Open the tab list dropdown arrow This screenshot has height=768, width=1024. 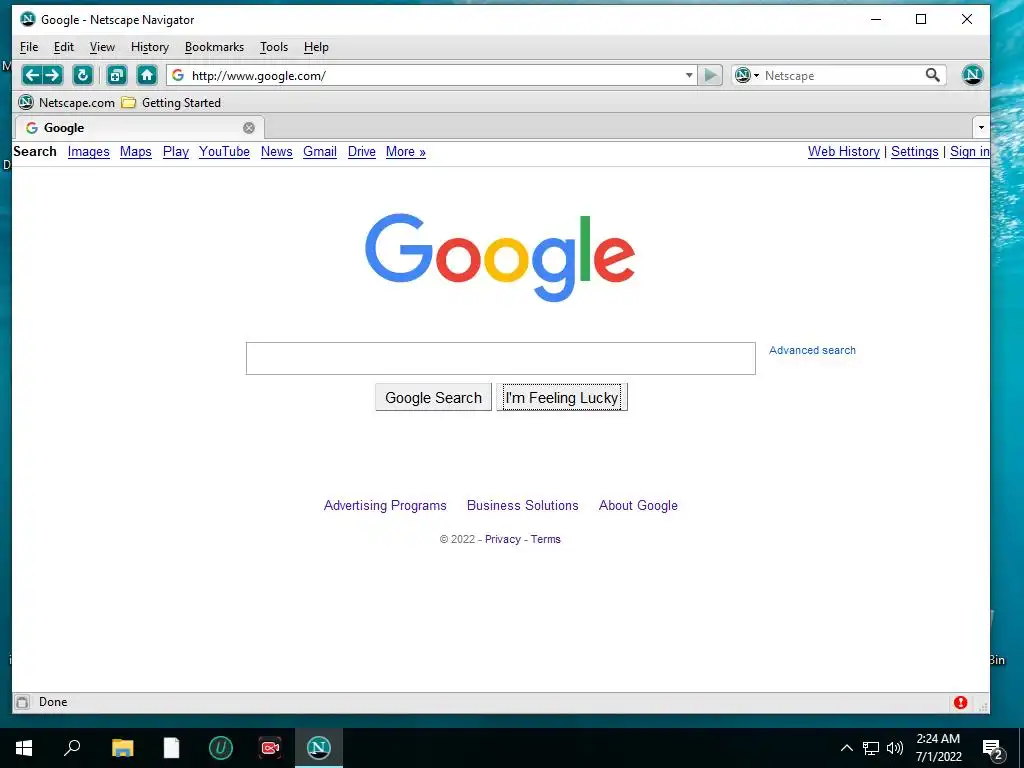[x=981, y=128]
